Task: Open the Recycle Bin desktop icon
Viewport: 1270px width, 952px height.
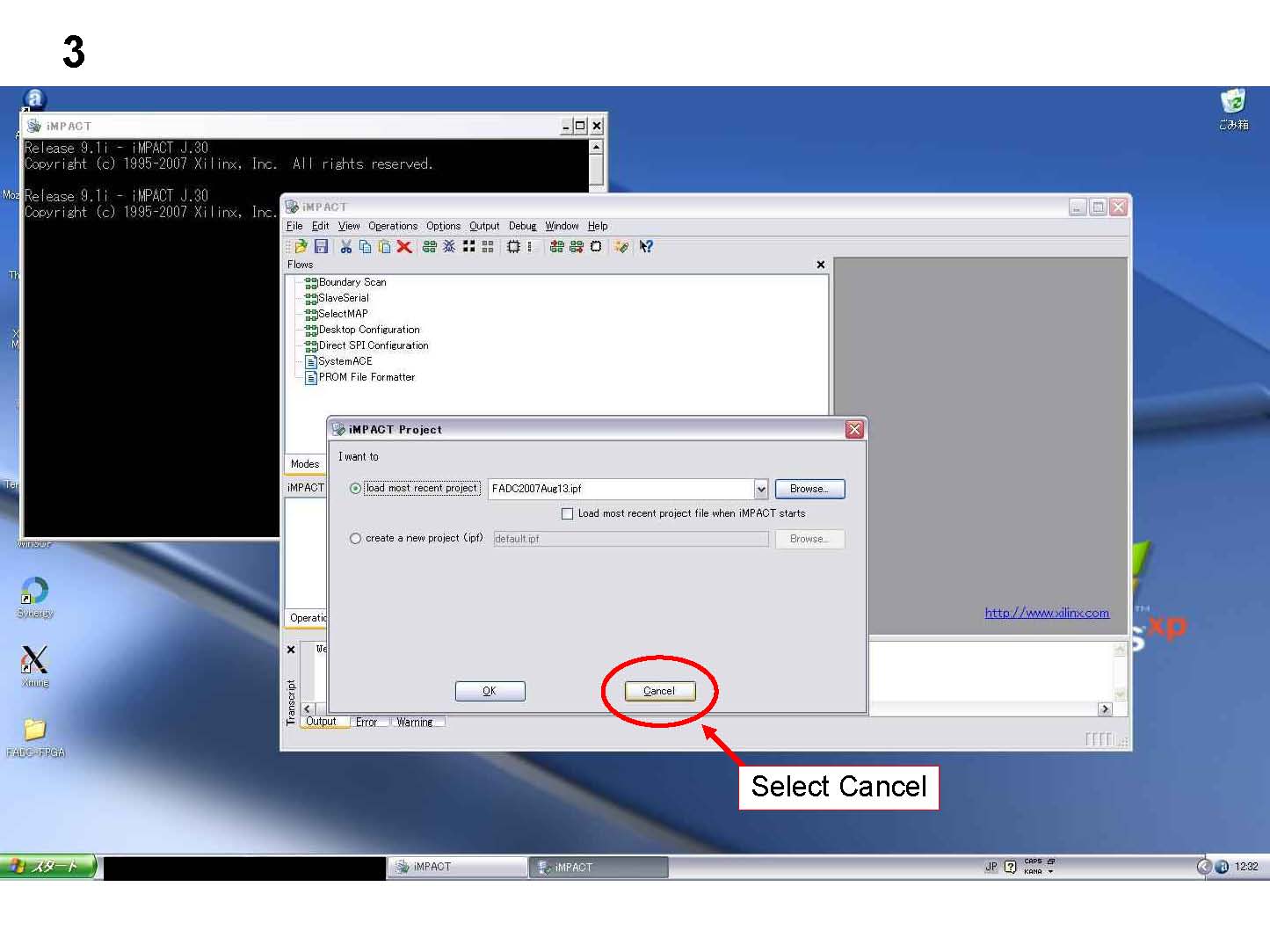Action: [1233, 109]
